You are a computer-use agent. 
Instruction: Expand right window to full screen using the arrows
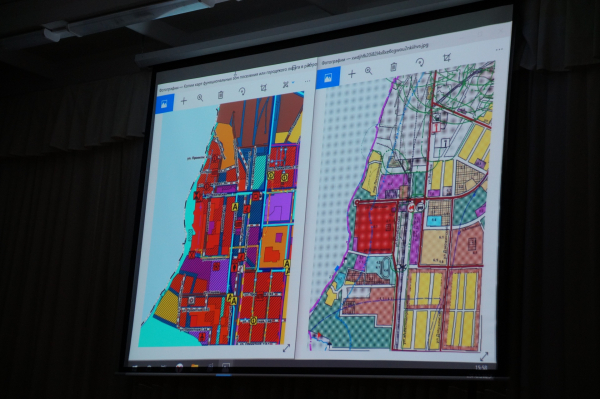[x=484, y=357]
